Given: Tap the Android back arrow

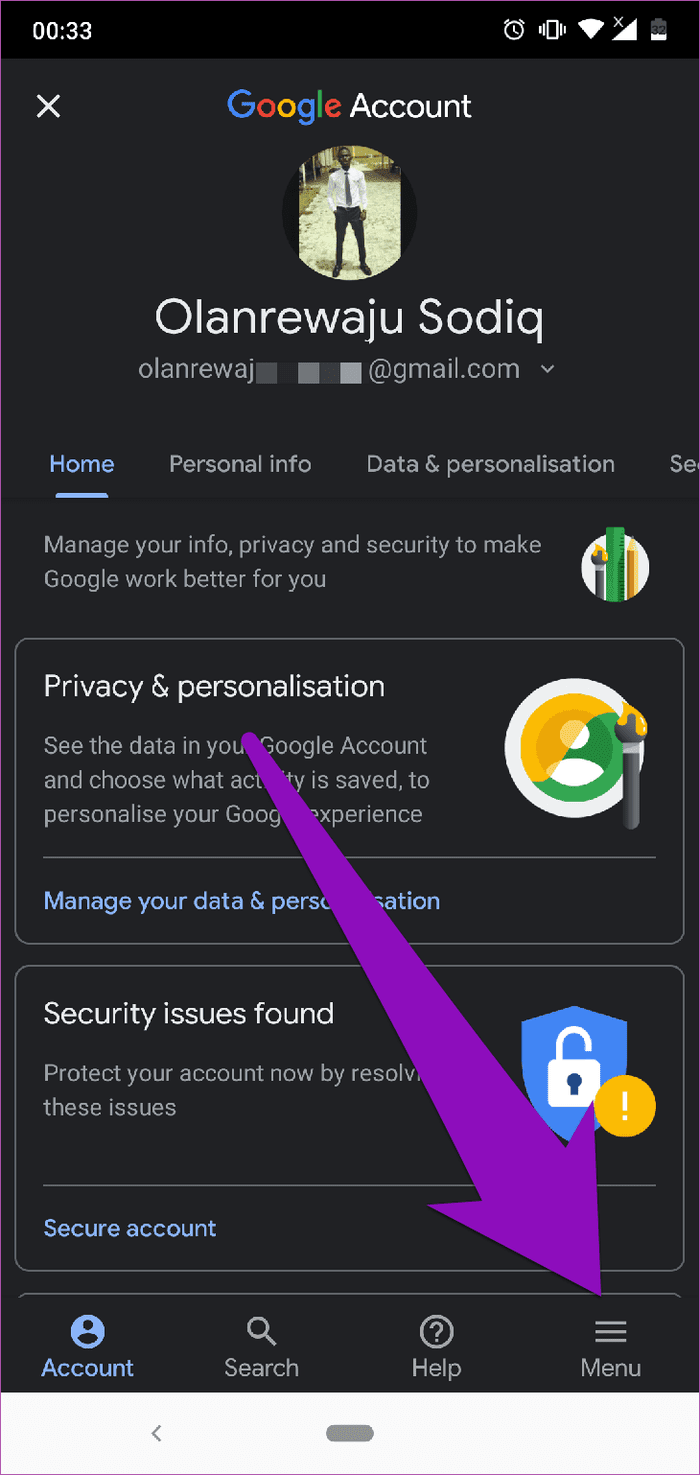Looking at the screenshot, I should (x=156, y=1433).
